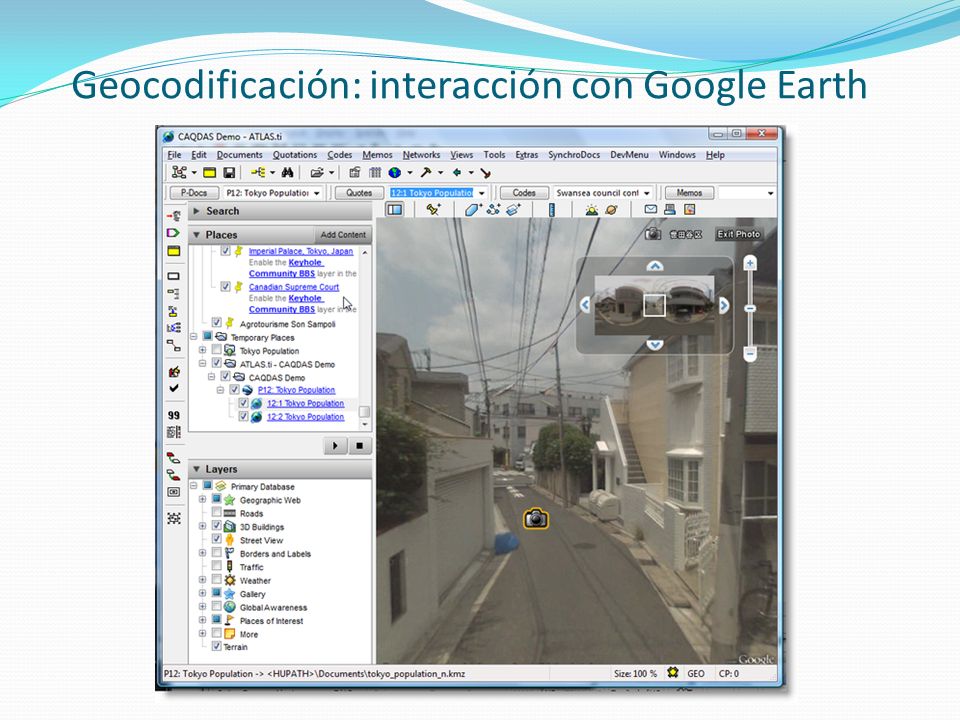The image size is (960, 720).
Task: Click the sunlight icon in Earth toolbar
Action: [x=591, y=210]
